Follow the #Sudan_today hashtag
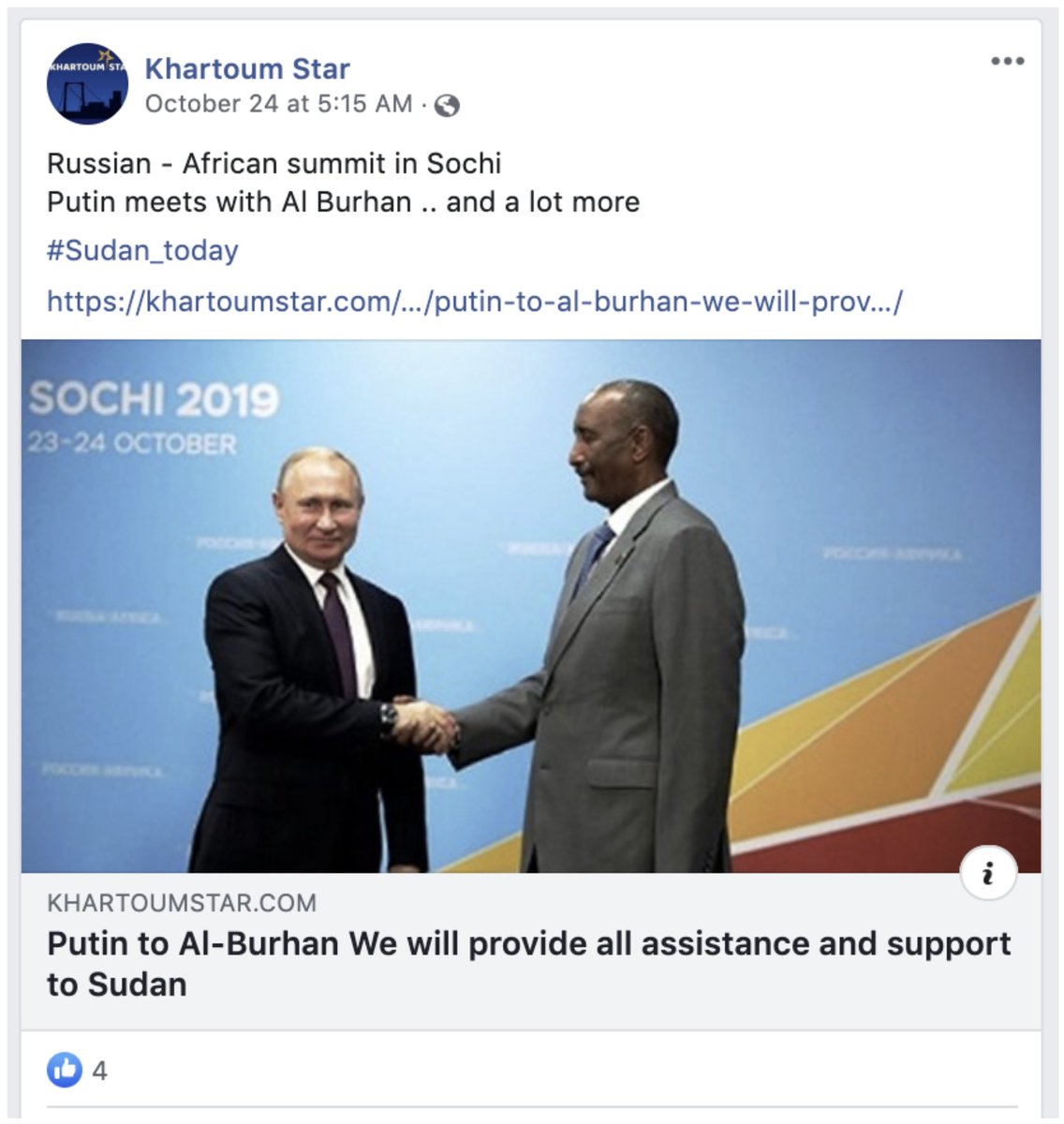 (142, 250)
